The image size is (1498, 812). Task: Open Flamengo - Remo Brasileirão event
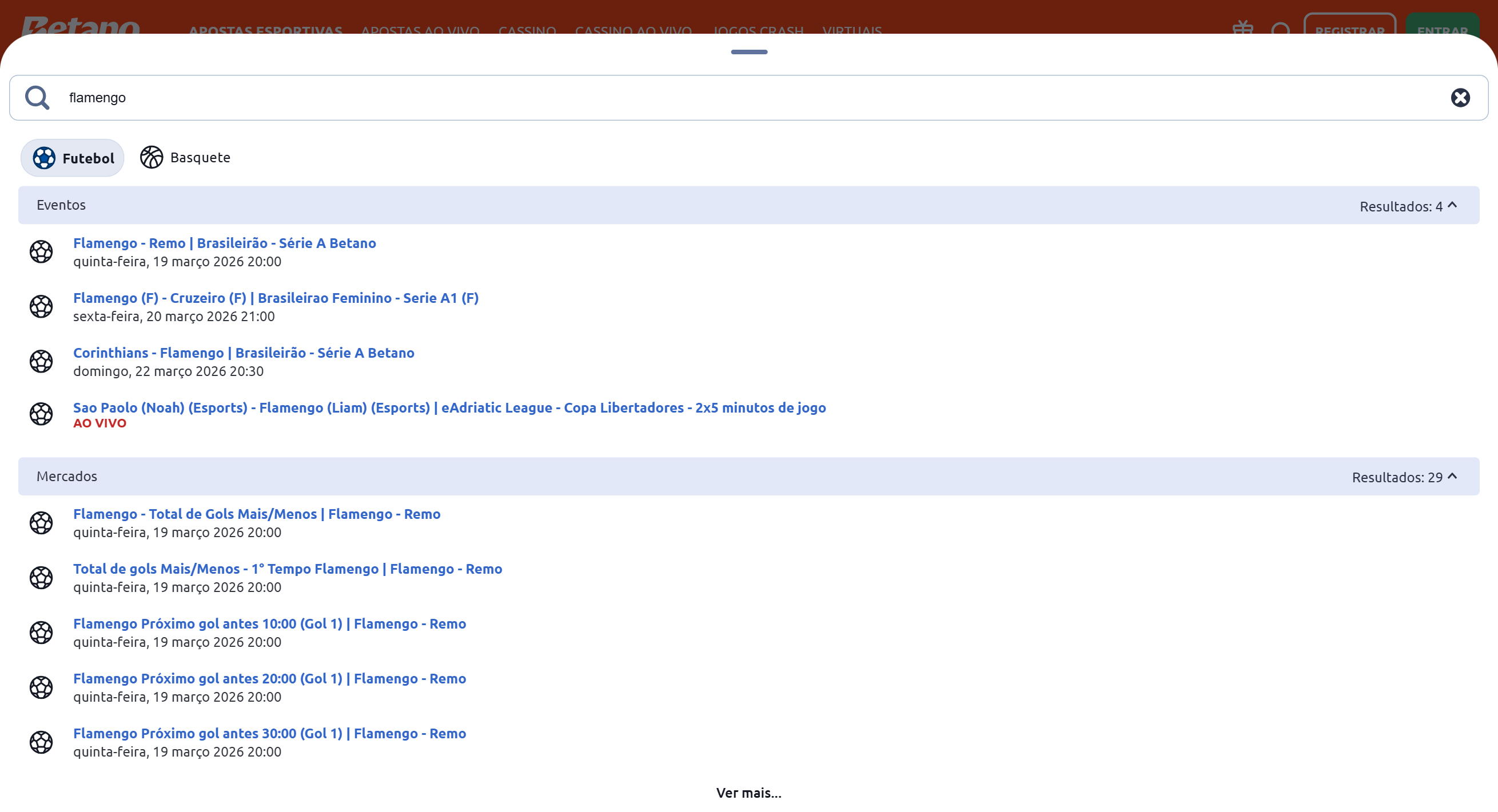pyautogui.click(x=225, y=243)
